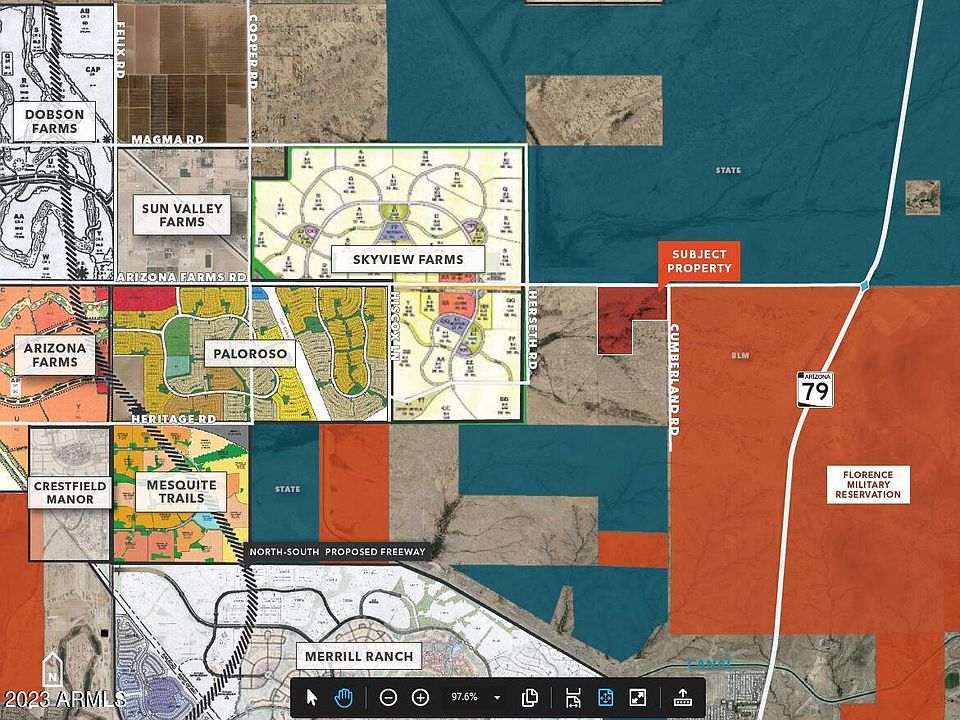Image resolution: width=960 pixels, height=720 pixels.
Task: Click the toolbar upload/dock icon
Action: click(x=681, y=697)
